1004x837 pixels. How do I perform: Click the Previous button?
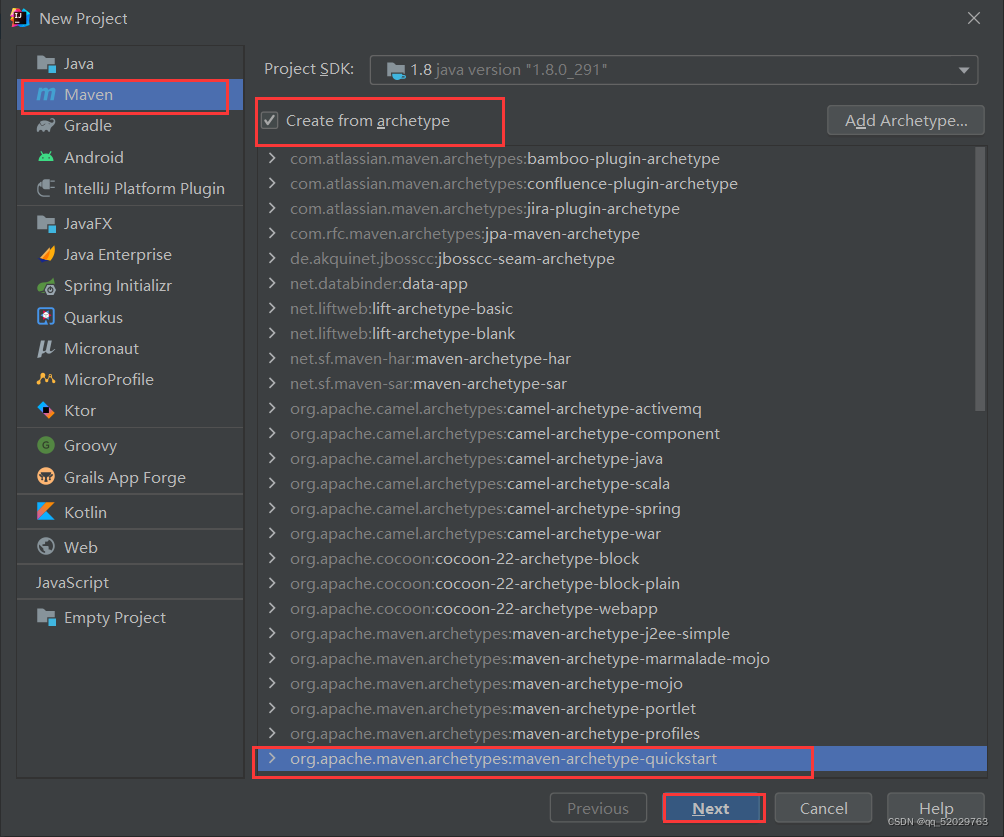pyautogui.click(x=598, y=809)
